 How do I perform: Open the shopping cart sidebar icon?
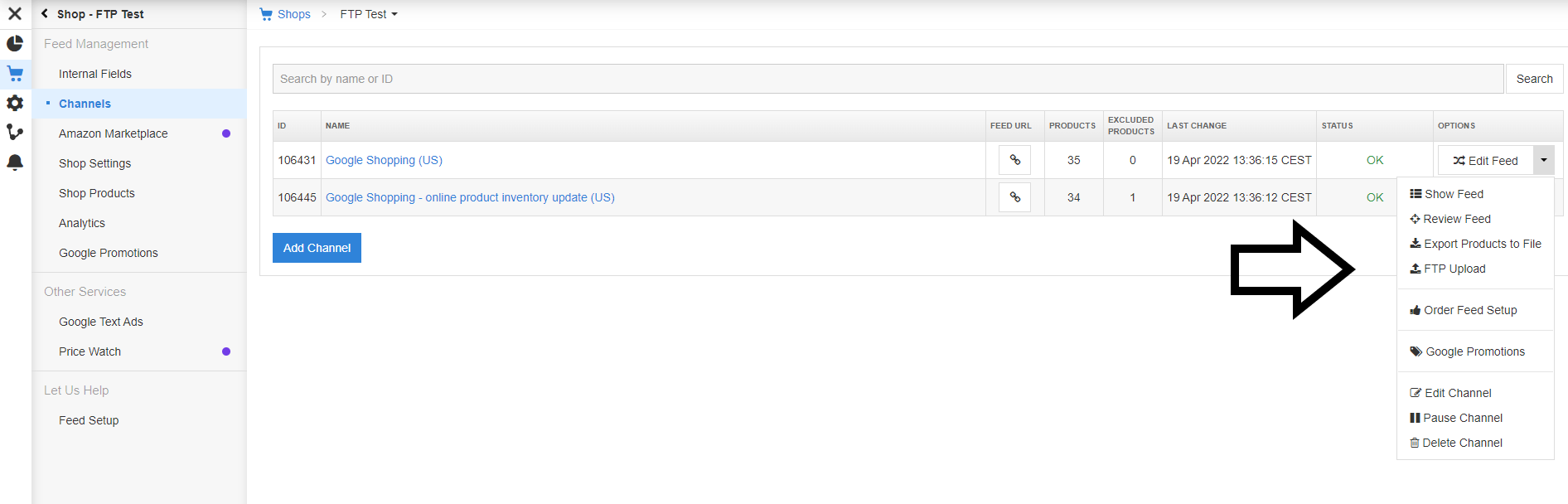pos(15,73)
